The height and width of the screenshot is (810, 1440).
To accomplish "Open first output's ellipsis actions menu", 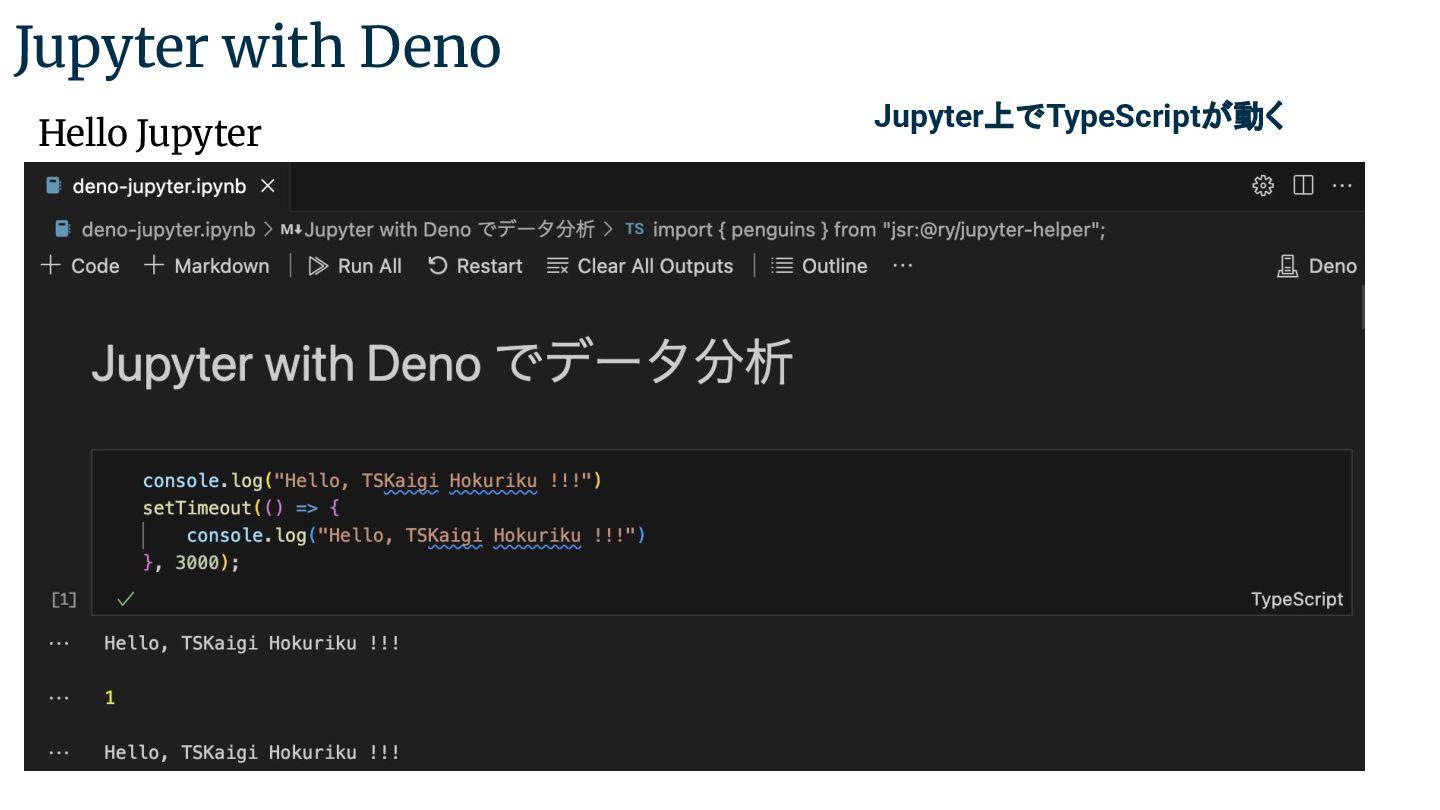I will click(x=60, y=644).
